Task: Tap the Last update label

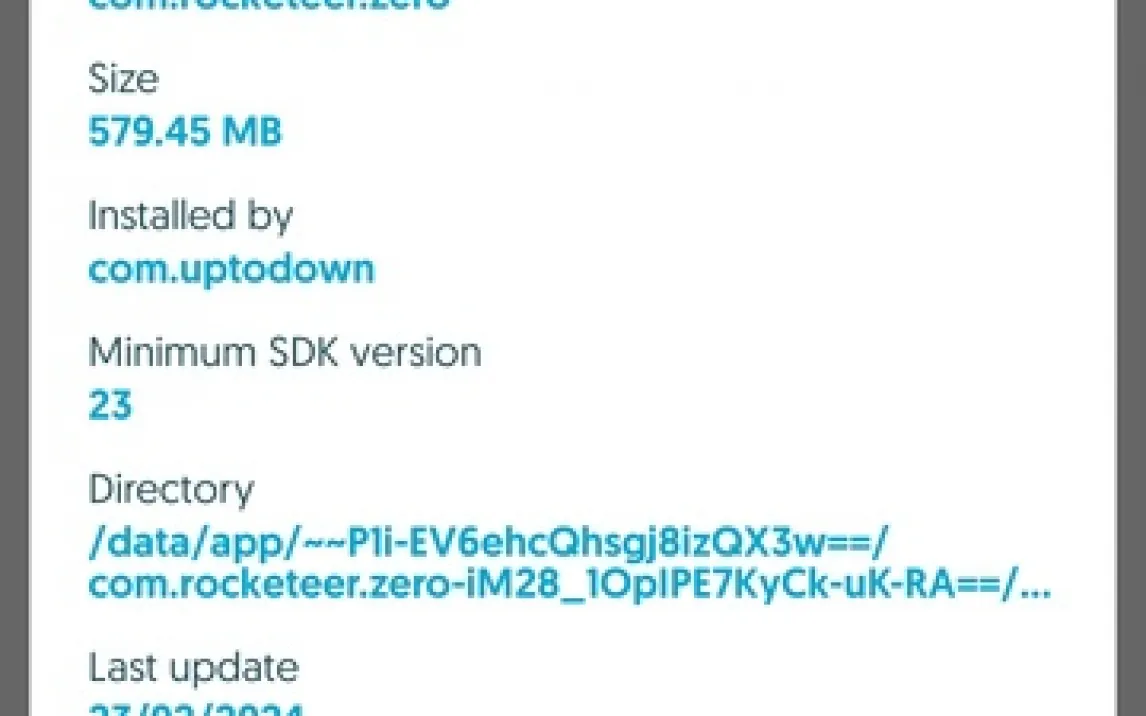Action: (x=193, y=669)
